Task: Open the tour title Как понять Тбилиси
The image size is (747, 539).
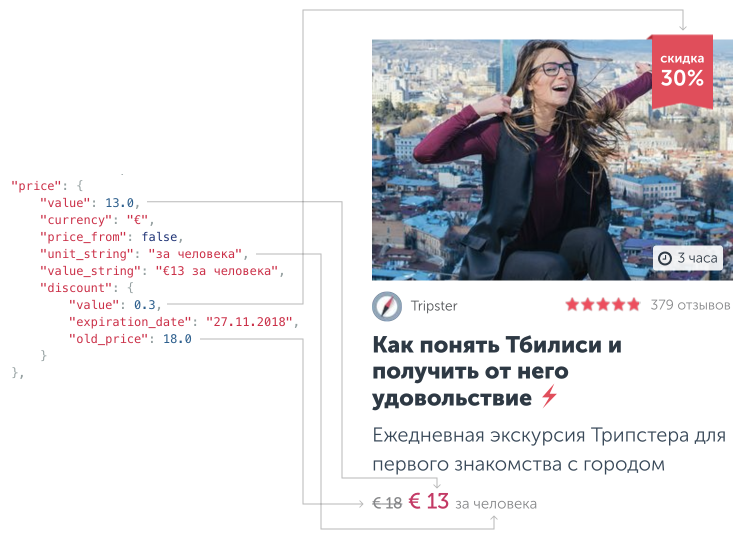Action: click(497, 371)
